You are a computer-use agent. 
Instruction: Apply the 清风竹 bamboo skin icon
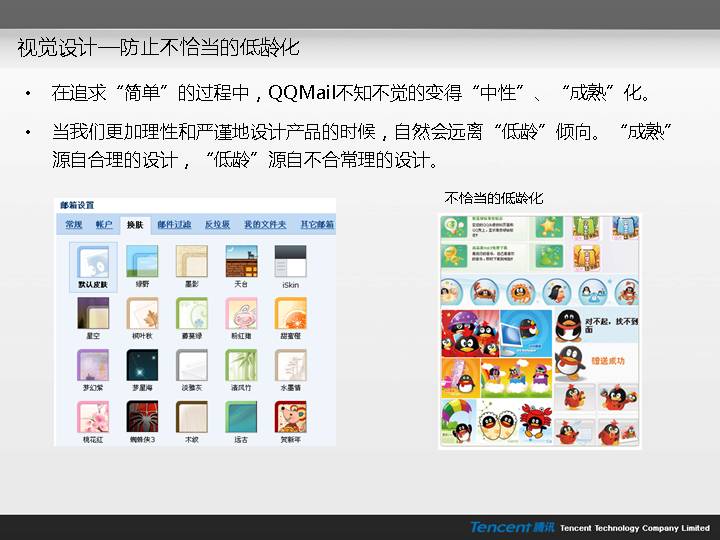pyautogui.click(x=240, y=365)
